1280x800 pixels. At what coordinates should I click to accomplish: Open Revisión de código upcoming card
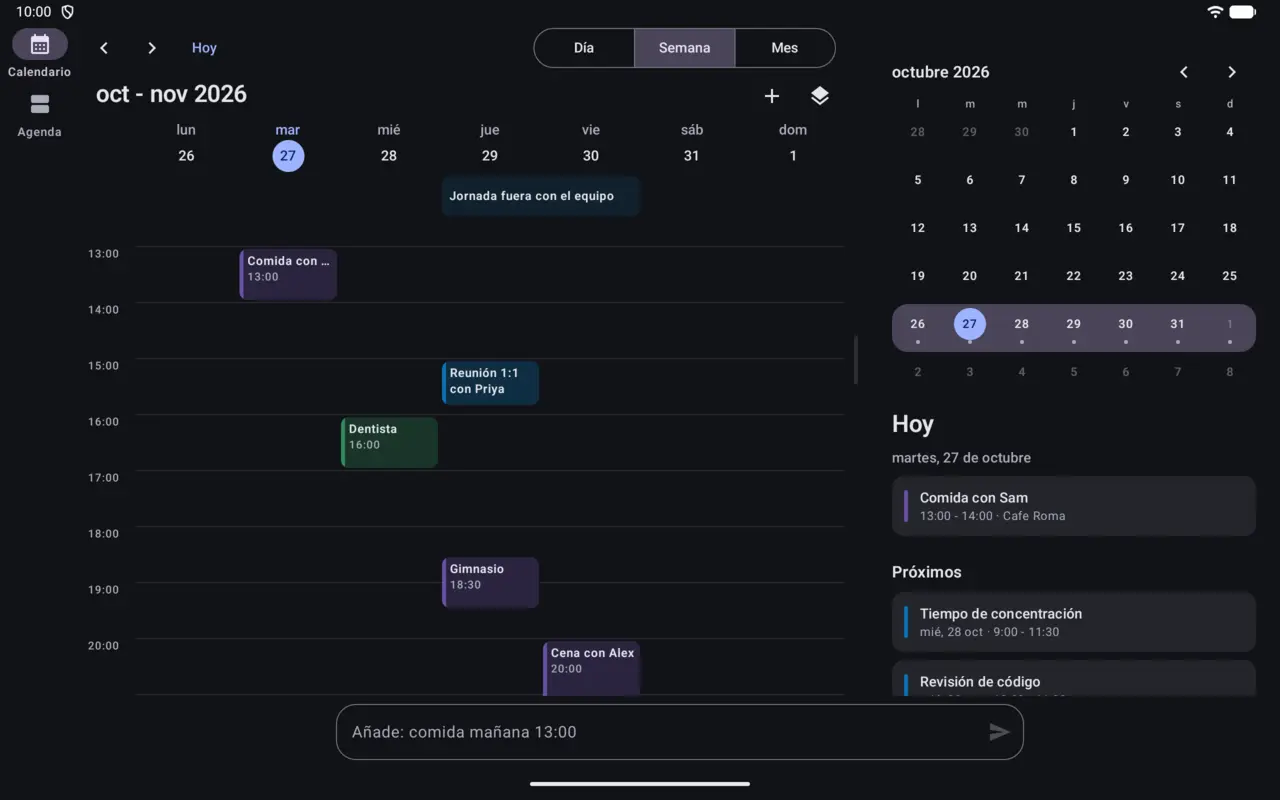(x=1074, y=678)
